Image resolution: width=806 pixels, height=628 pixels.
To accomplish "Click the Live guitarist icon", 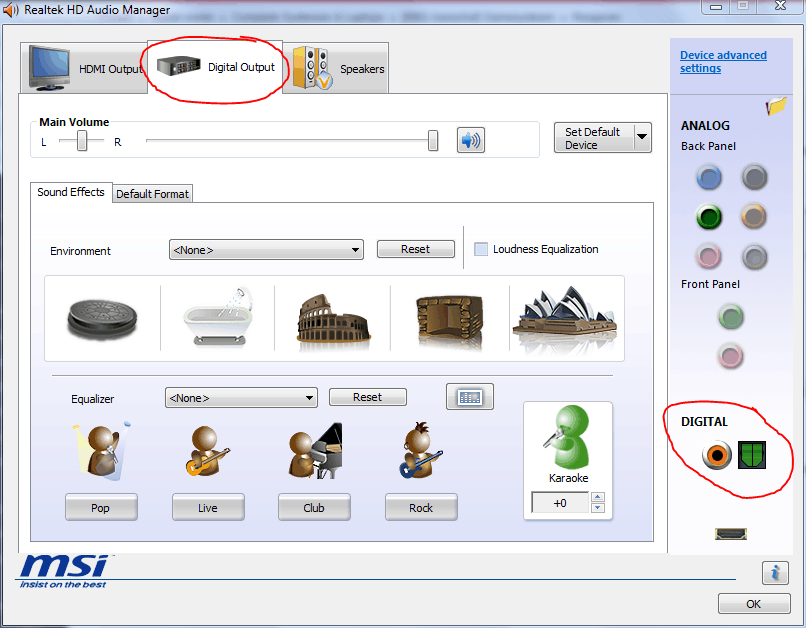I will (207, 451).
